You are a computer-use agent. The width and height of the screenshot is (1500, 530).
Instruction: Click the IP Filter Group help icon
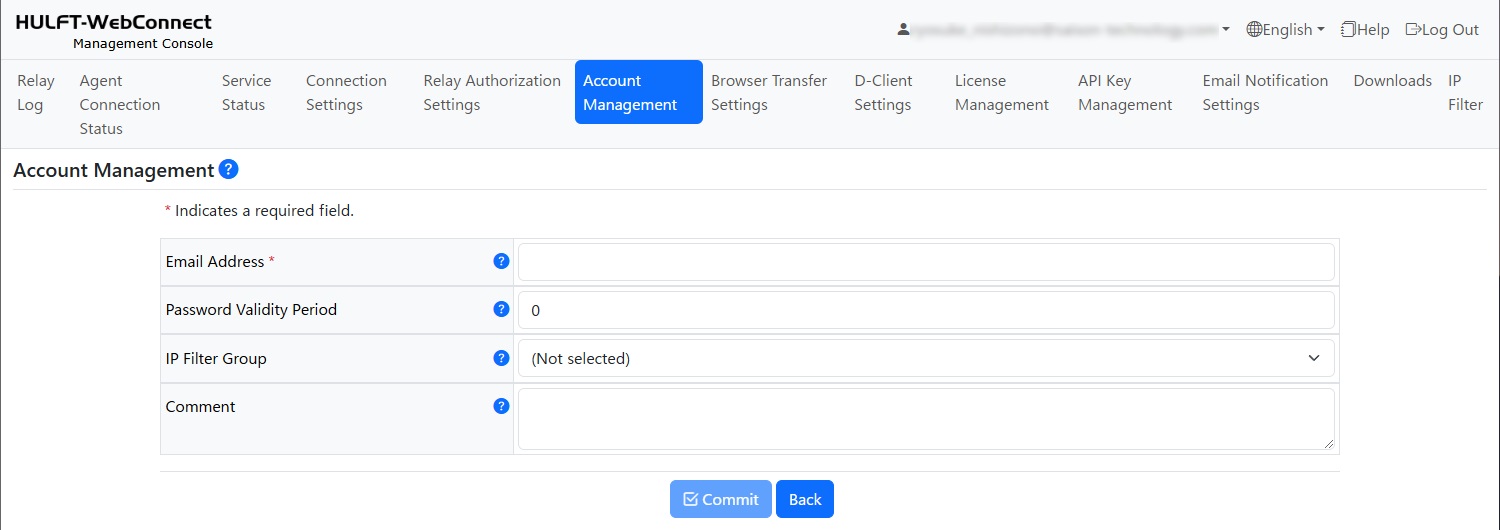click(502, 358)
